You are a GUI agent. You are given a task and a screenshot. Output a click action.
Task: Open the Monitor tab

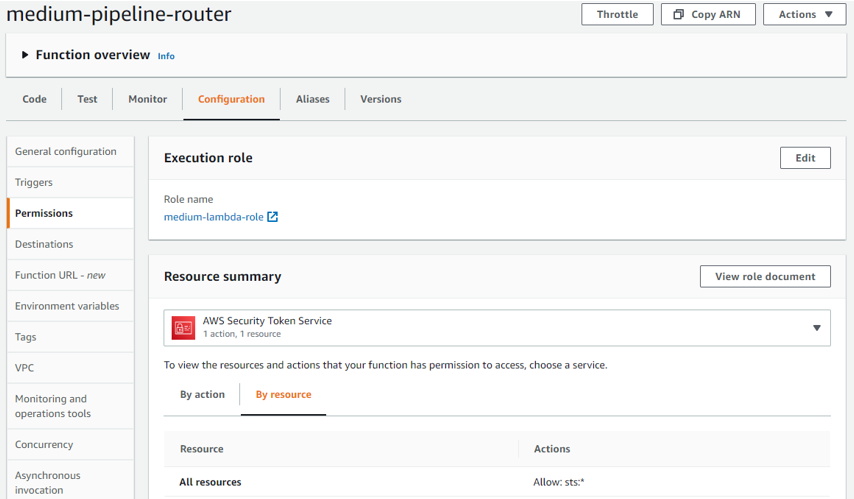tap(148, 99)
